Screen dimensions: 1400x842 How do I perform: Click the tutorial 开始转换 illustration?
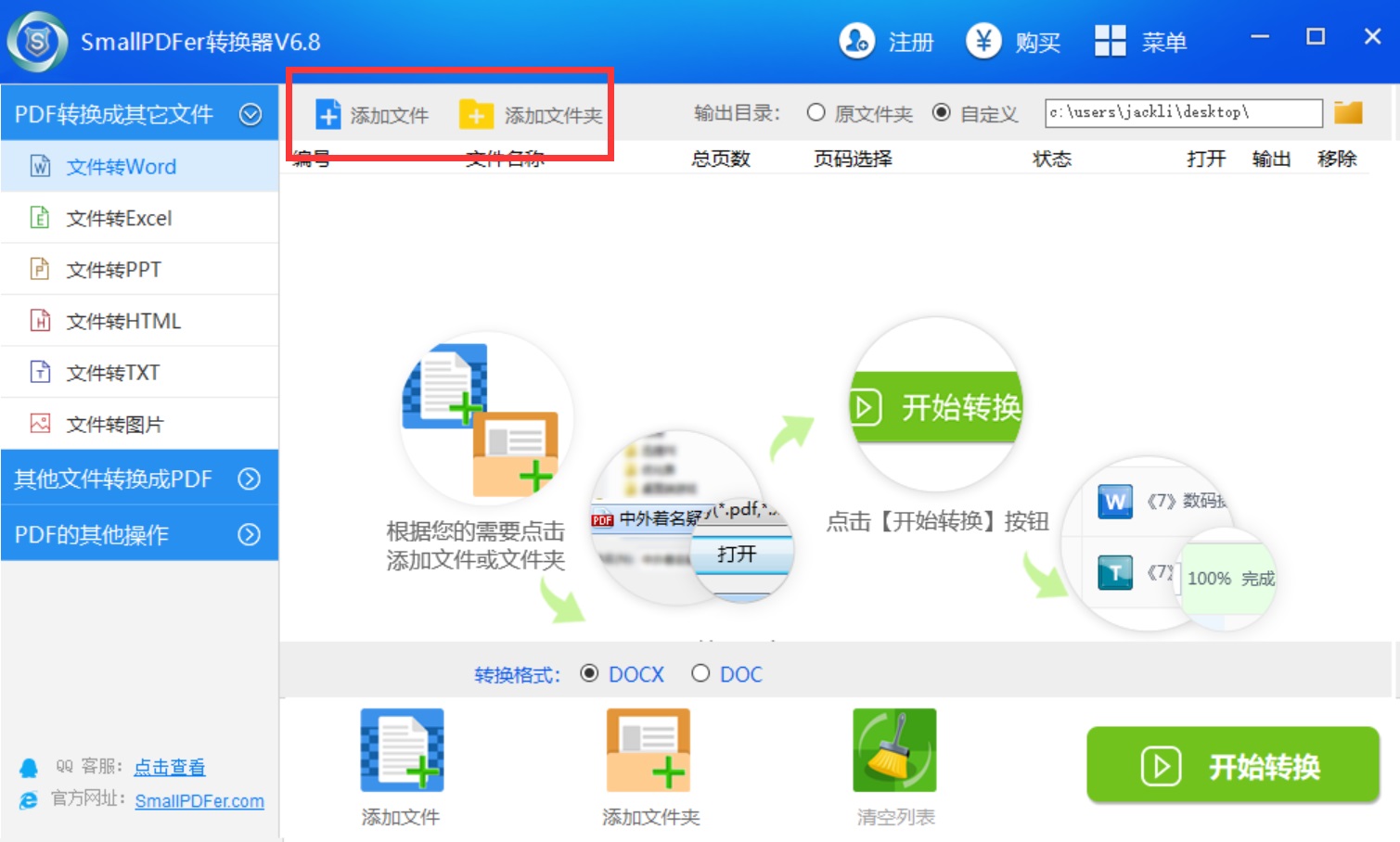coord(936,404)
